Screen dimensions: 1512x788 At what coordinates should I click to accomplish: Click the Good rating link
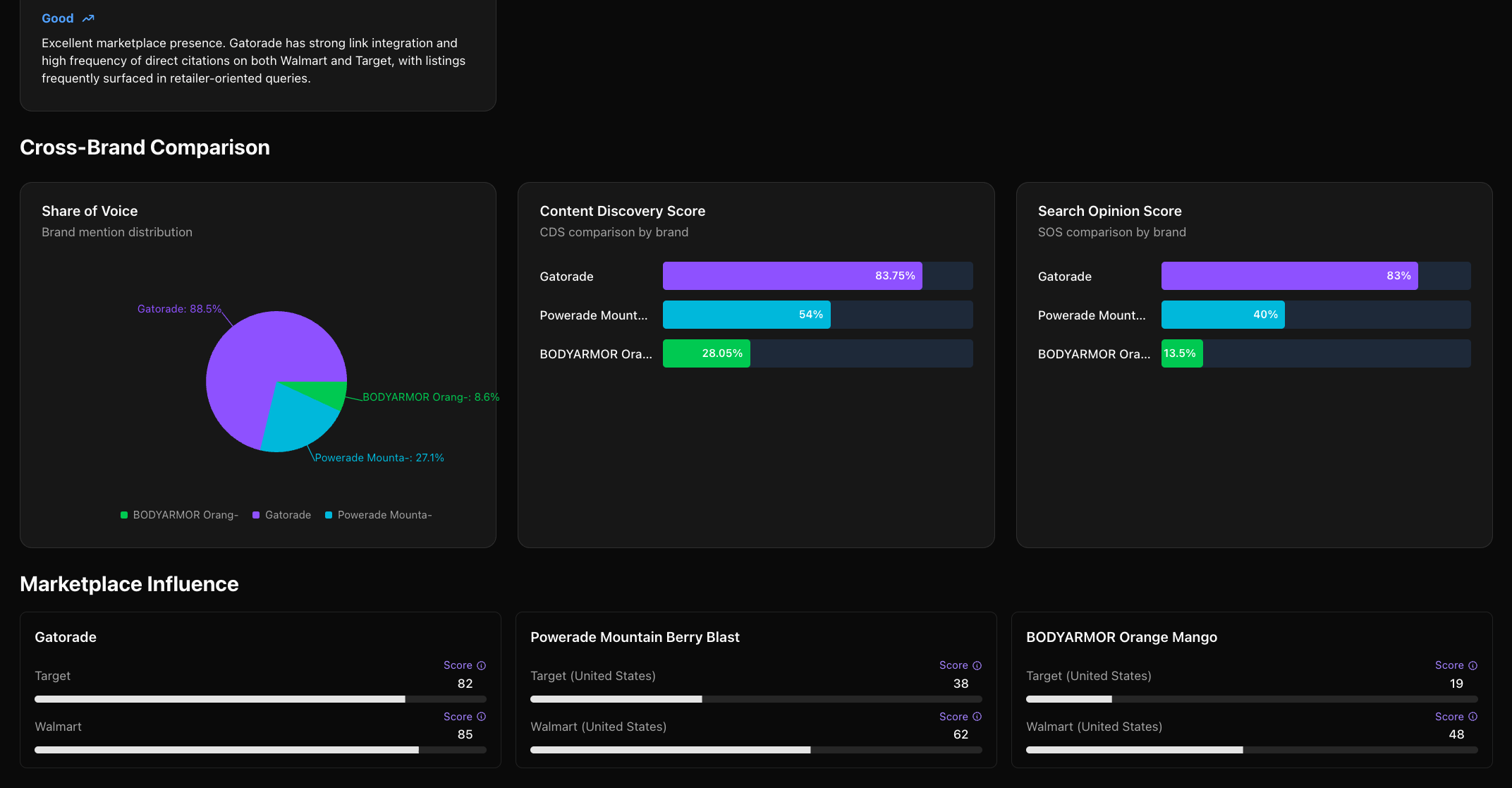click(57, 18)
